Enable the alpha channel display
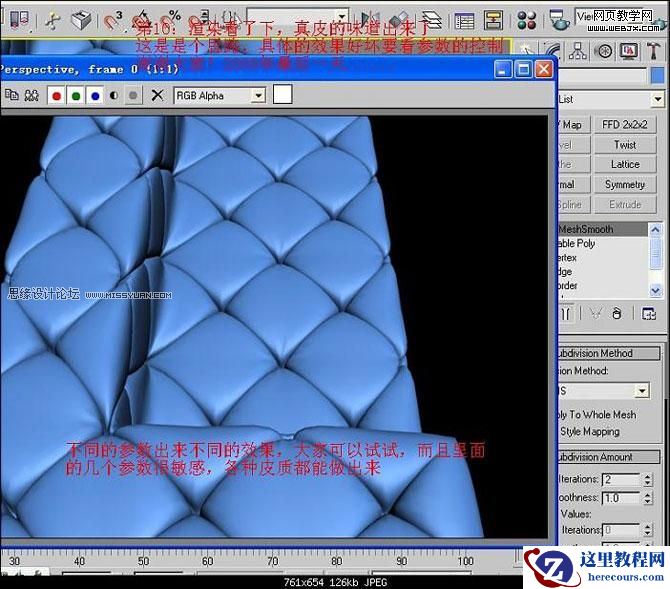 click(x=114, y=95)
